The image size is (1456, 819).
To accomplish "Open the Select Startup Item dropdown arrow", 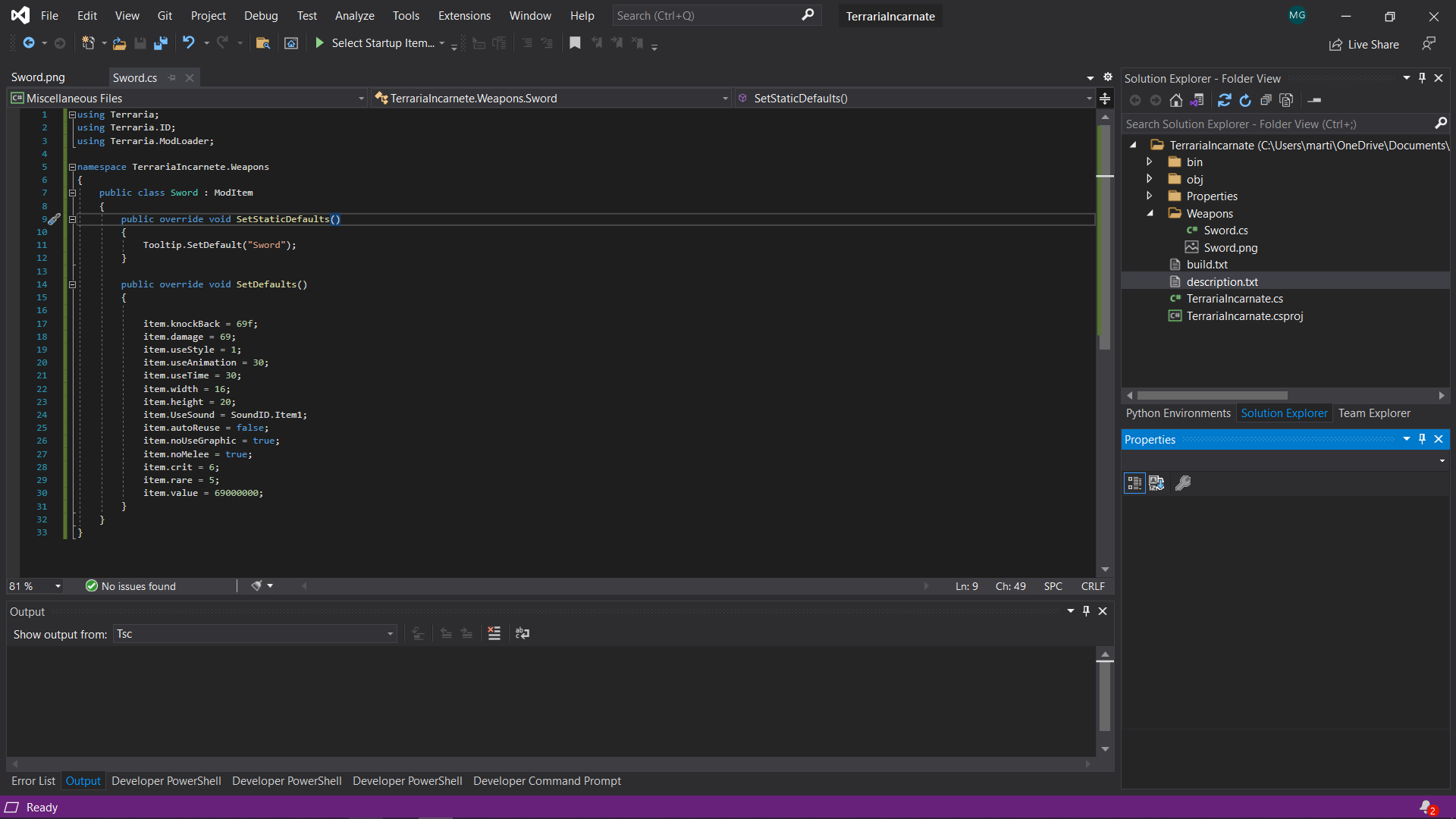I will 442,43.
